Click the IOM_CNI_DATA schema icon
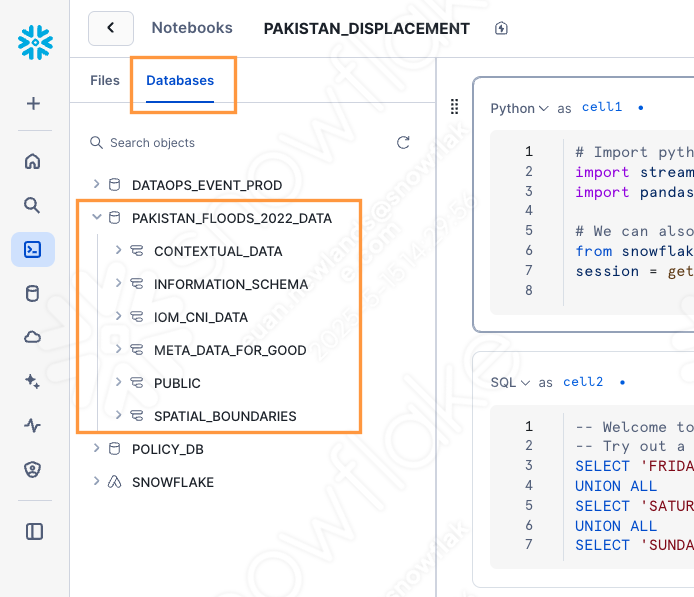The image size is (694, 597). point(137,317)
